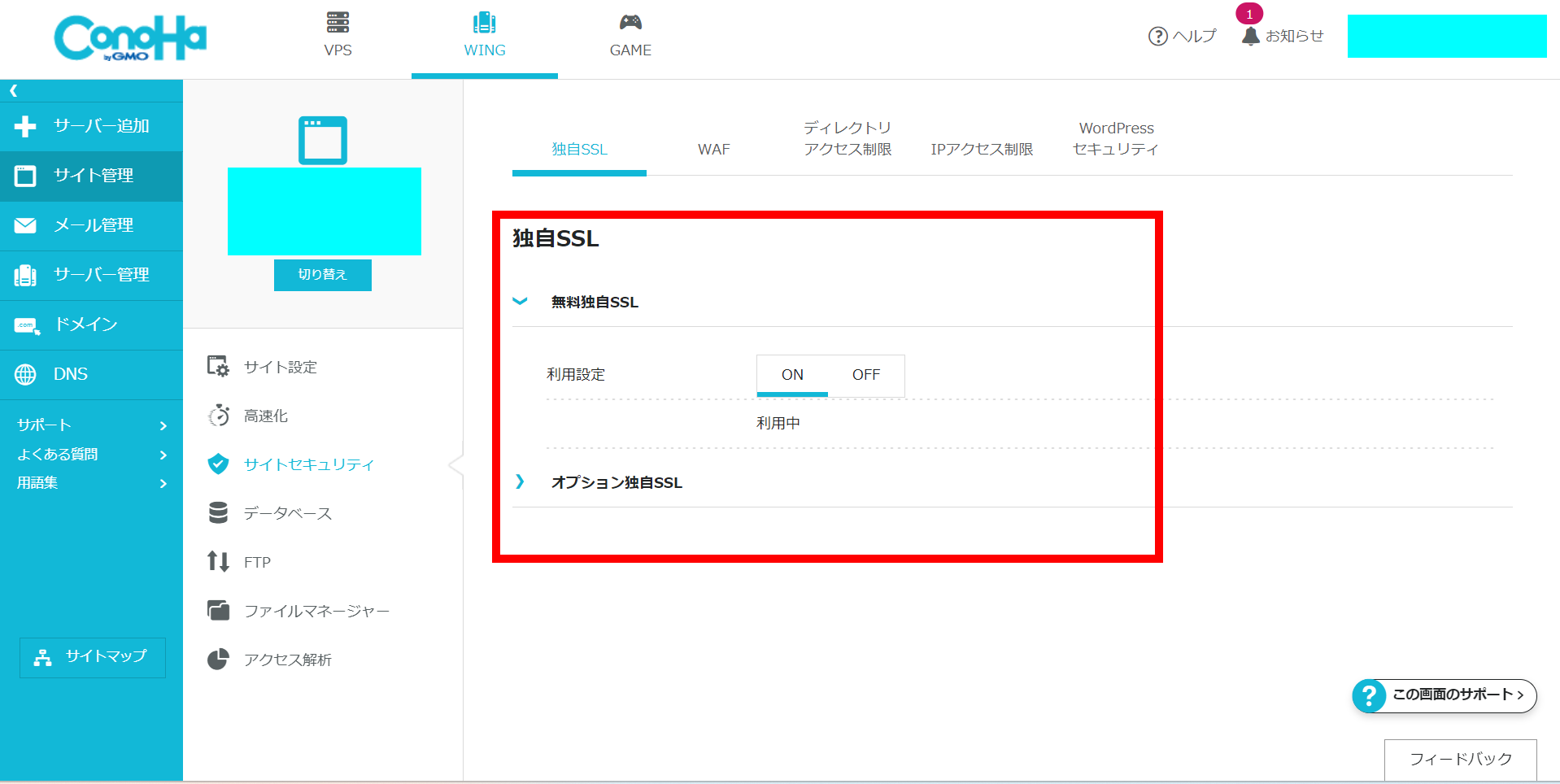Click the 利用中 status text

778,423
